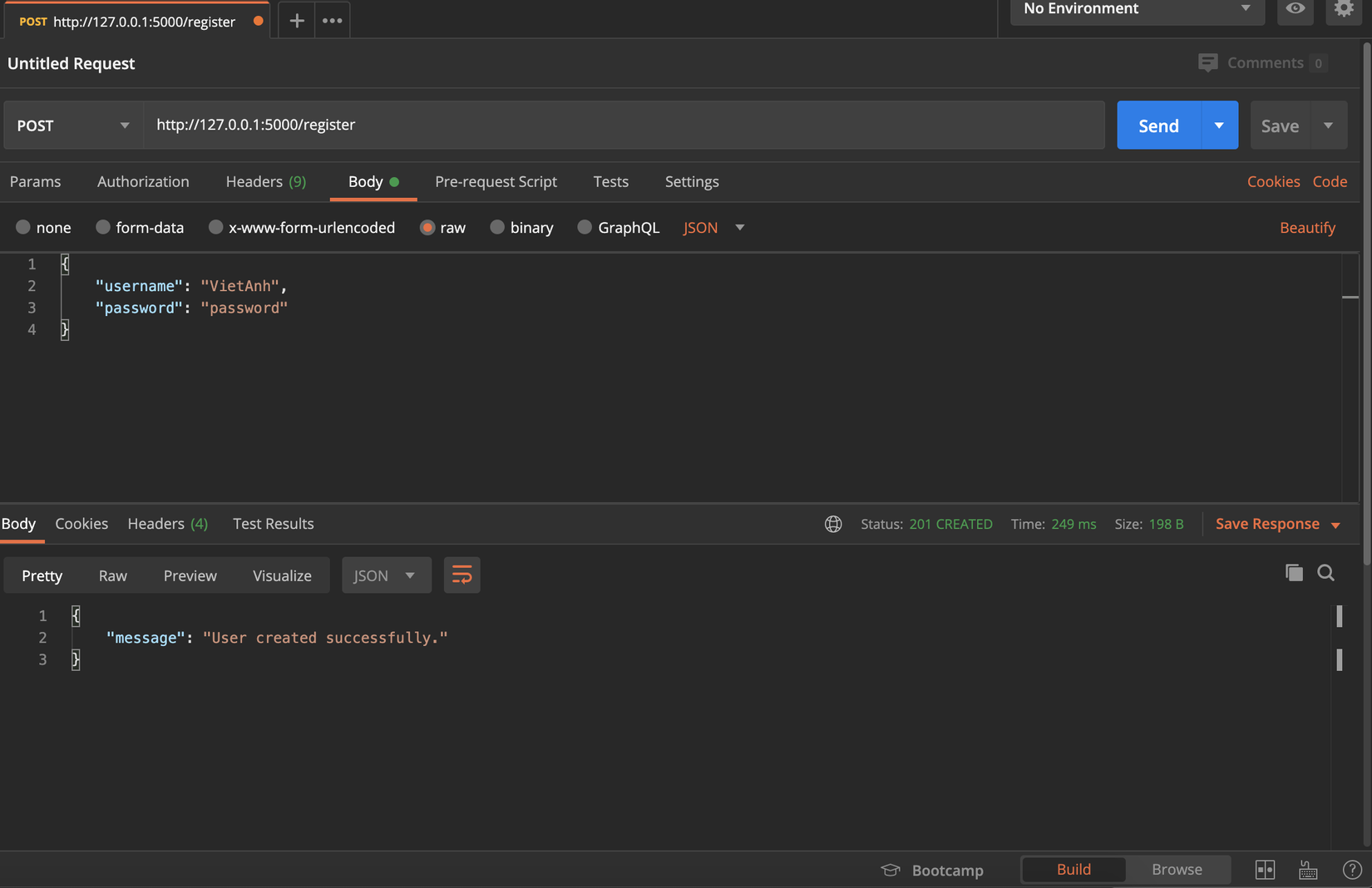Search within the response body

(x=1325, y=573)
